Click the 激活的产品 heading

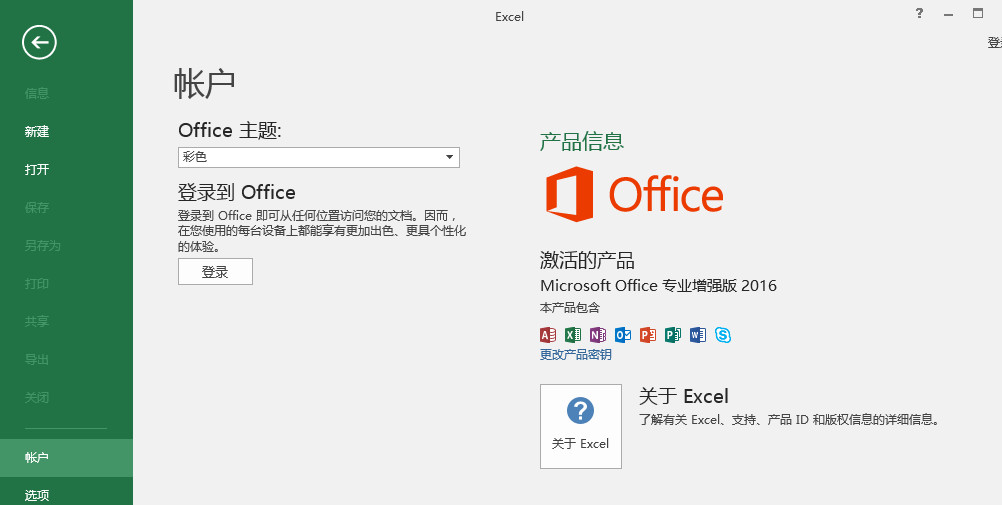(587, 260)
